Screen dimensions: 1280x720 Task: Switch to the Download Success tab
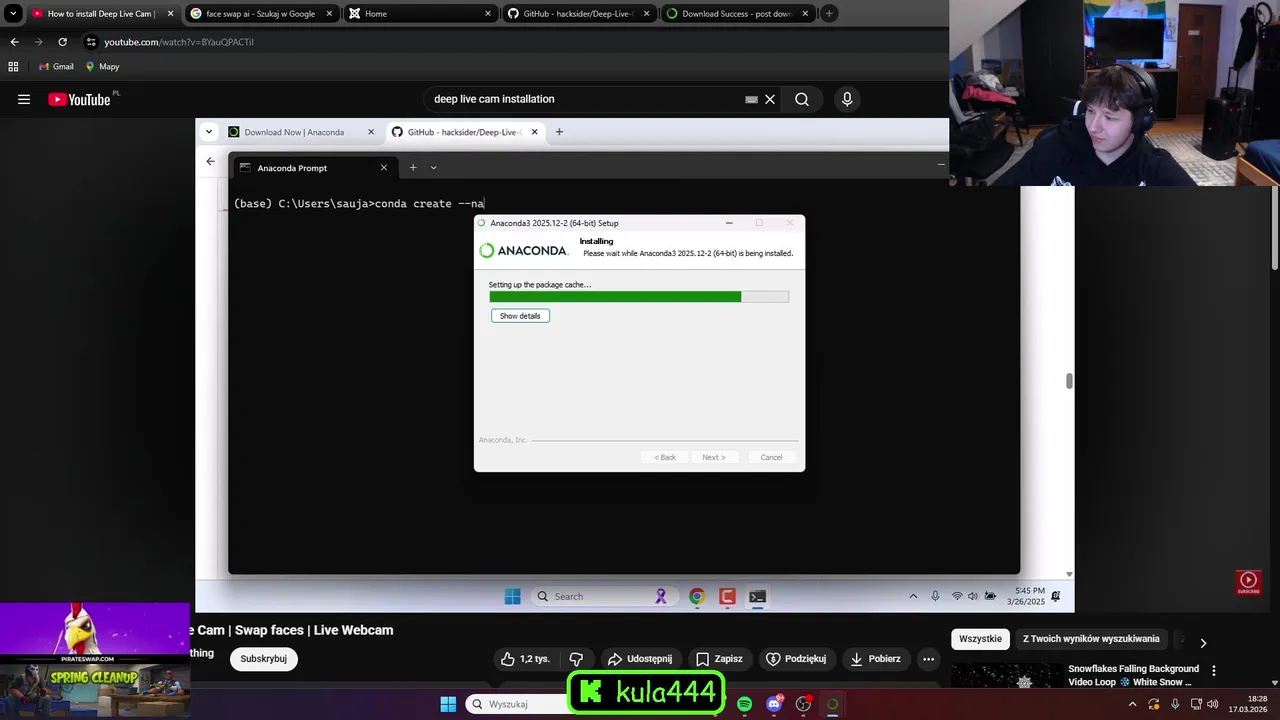(738, 14)
